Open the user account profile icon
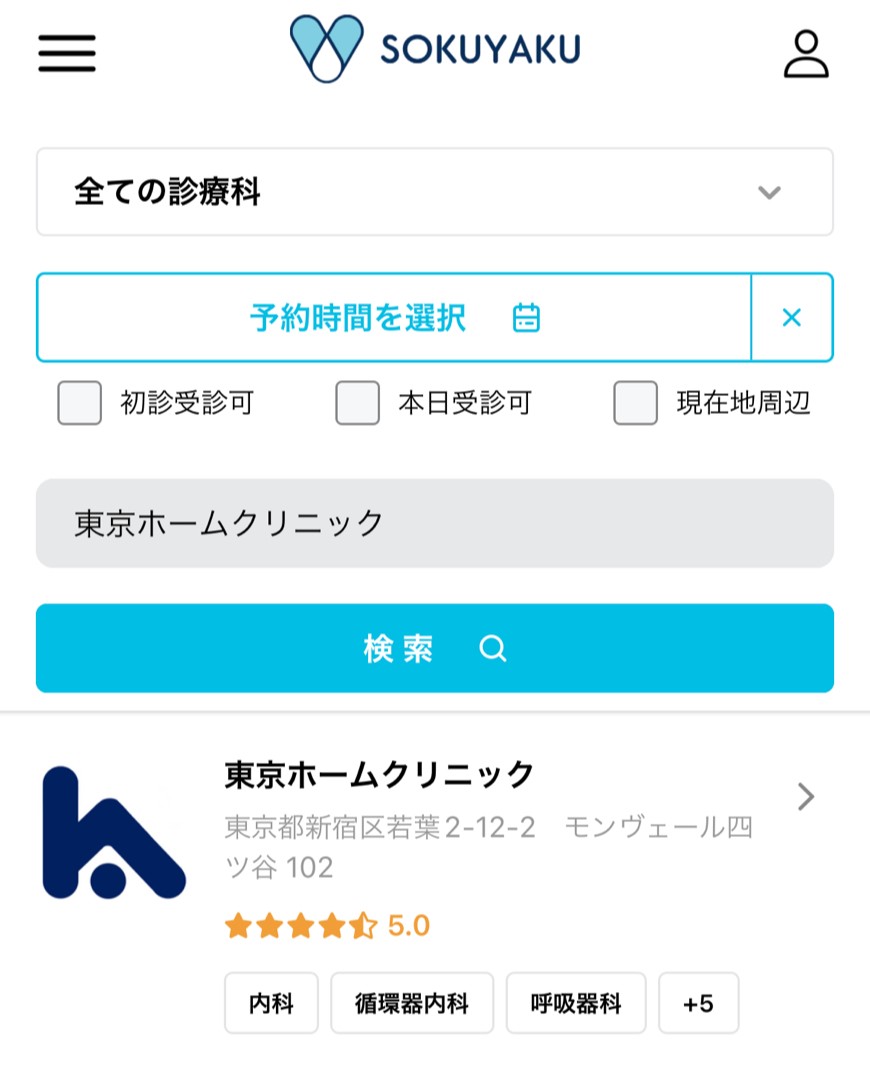The image size is (870, 1078). [806, 54]
